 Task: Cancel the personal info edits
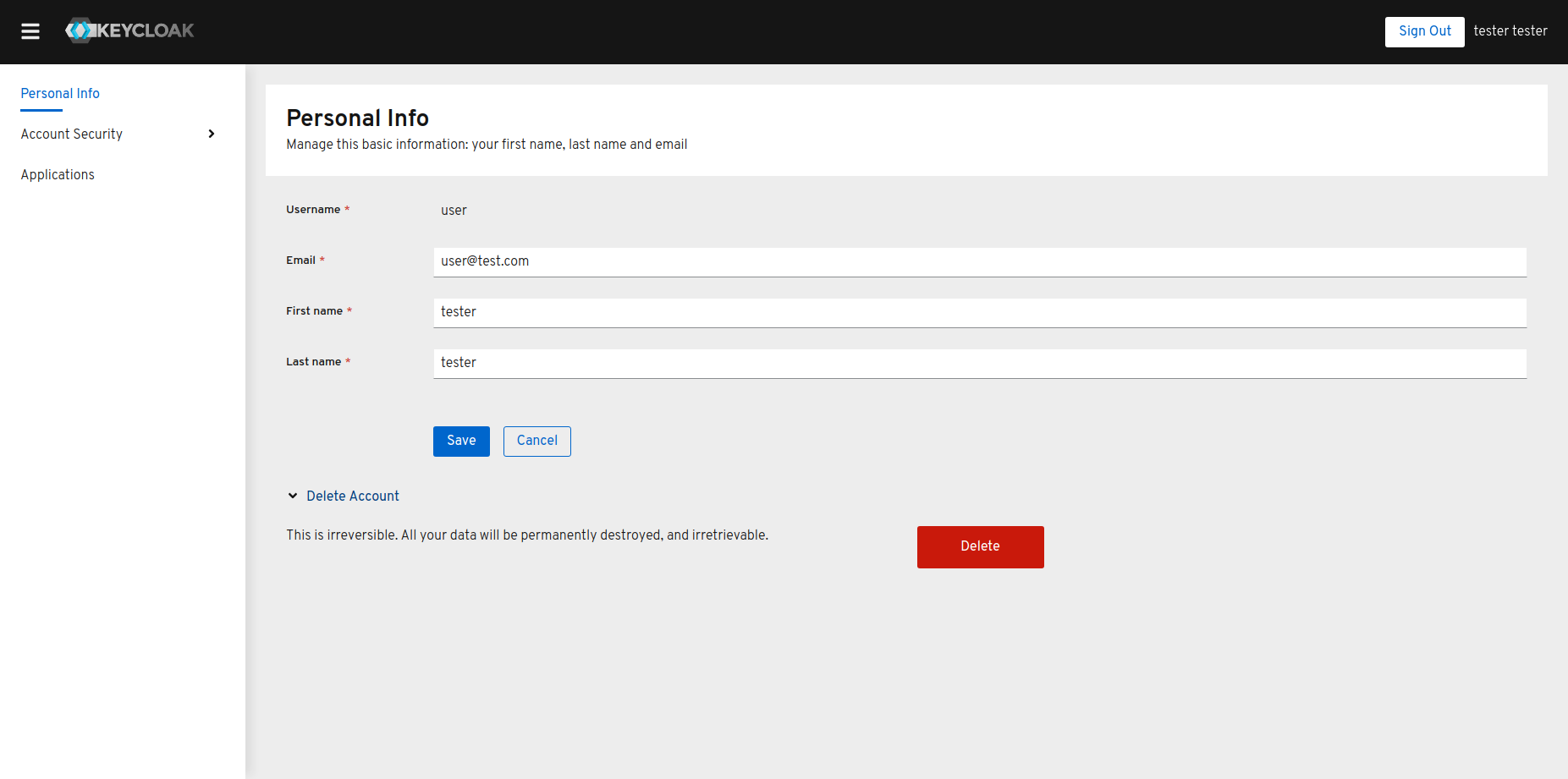536,441
